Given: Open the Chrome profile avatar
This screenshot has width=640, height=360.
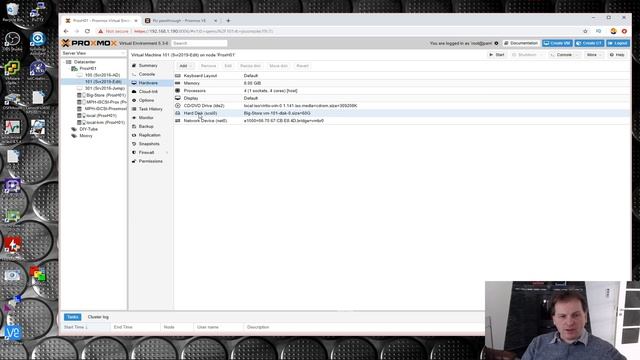Looking at the screenshot, I should (x=613, y=31).
